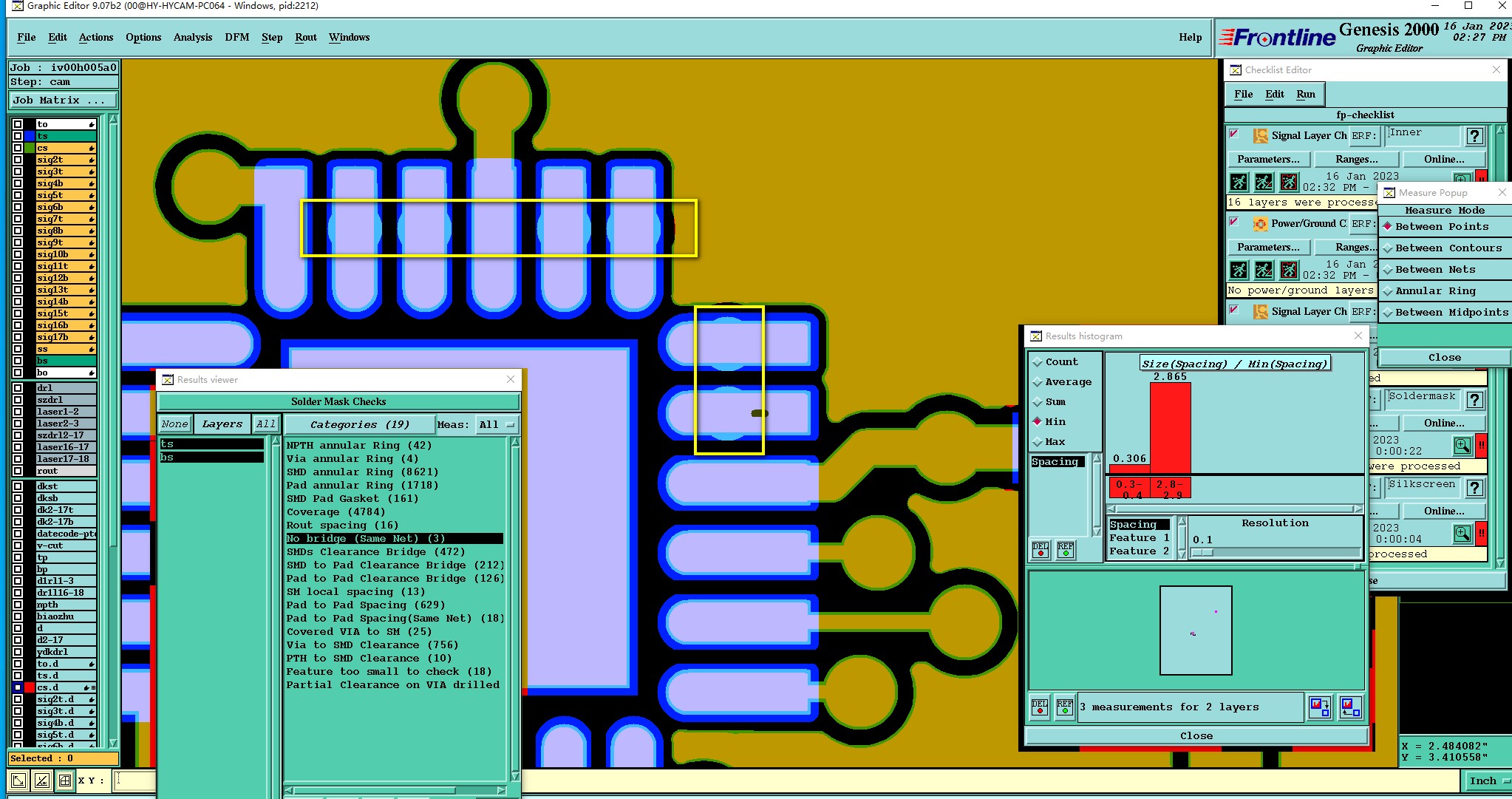Open the Meas All dropdown
This screenshot has width=1512, height=799.
click(497, 424)
